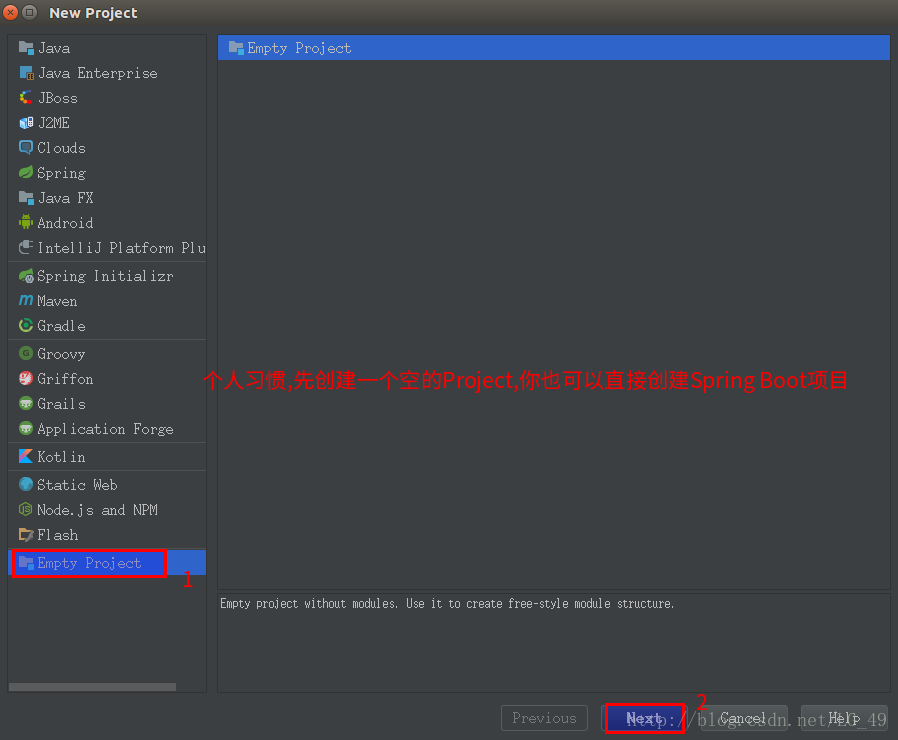Click the Application Forge icon

26,428
